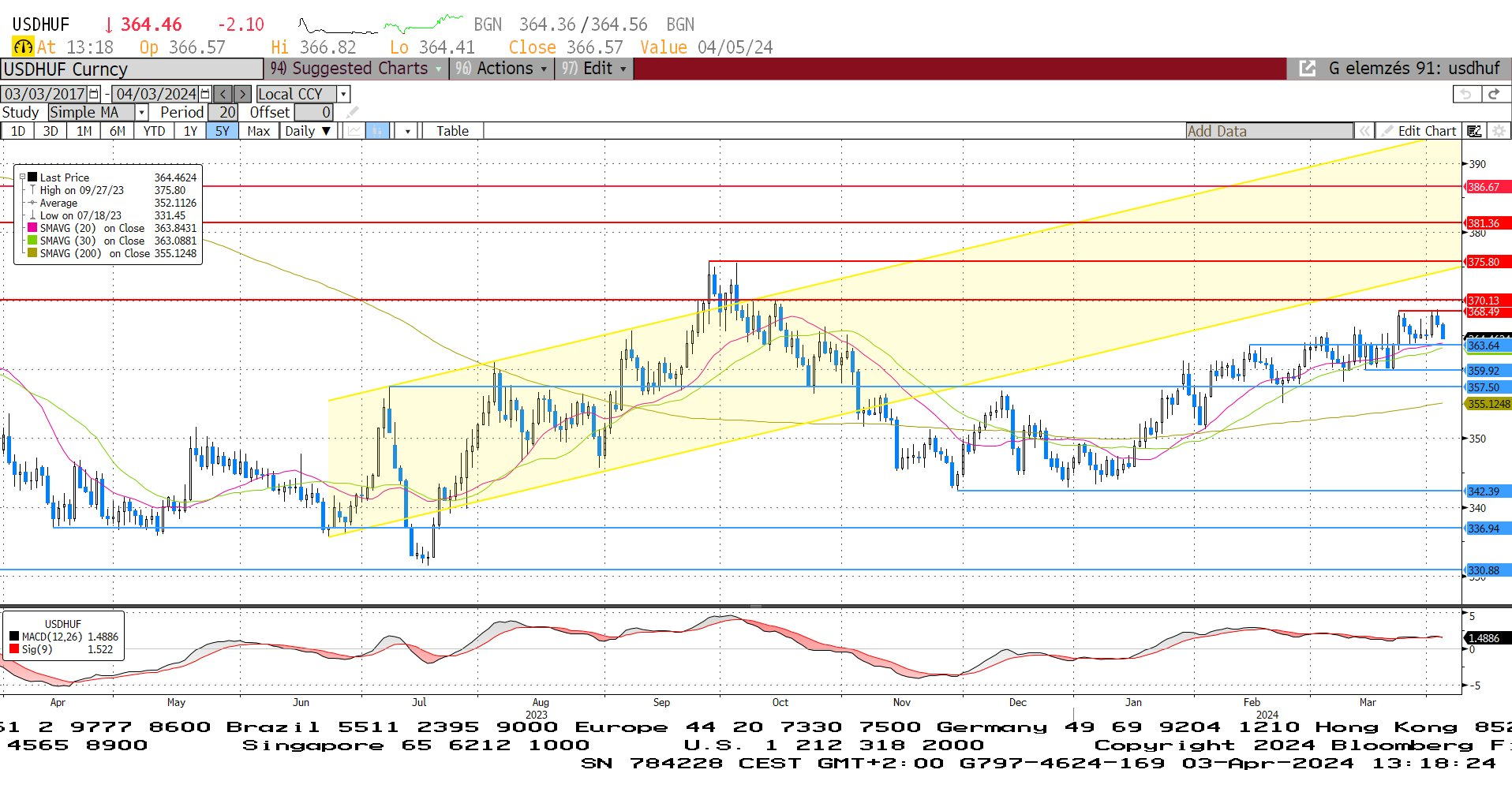Select the 1M range tab
This screenshot has width=1512, height=807.
click(84, 131)
